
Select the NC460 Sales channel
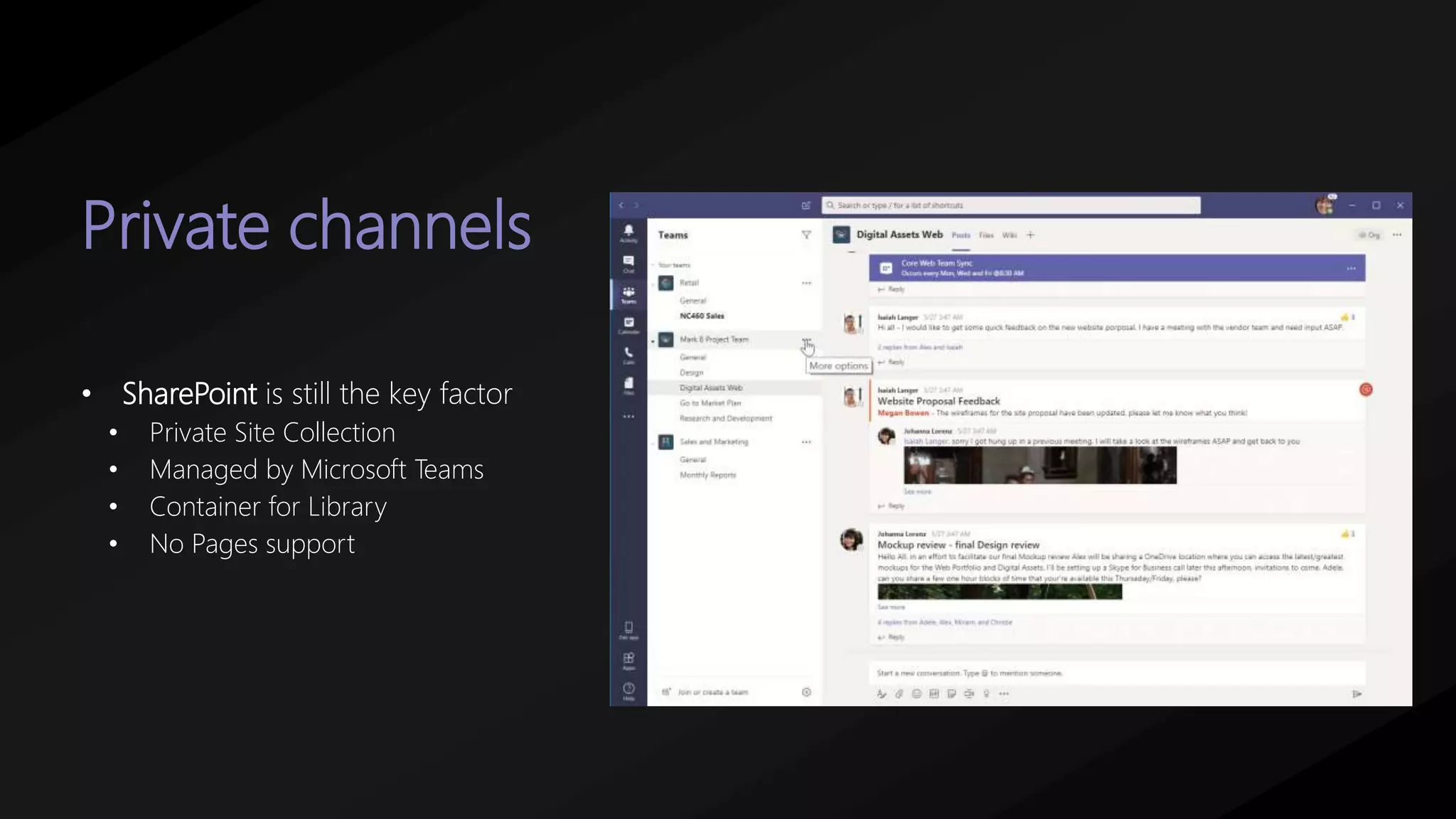tap(702, 316)
